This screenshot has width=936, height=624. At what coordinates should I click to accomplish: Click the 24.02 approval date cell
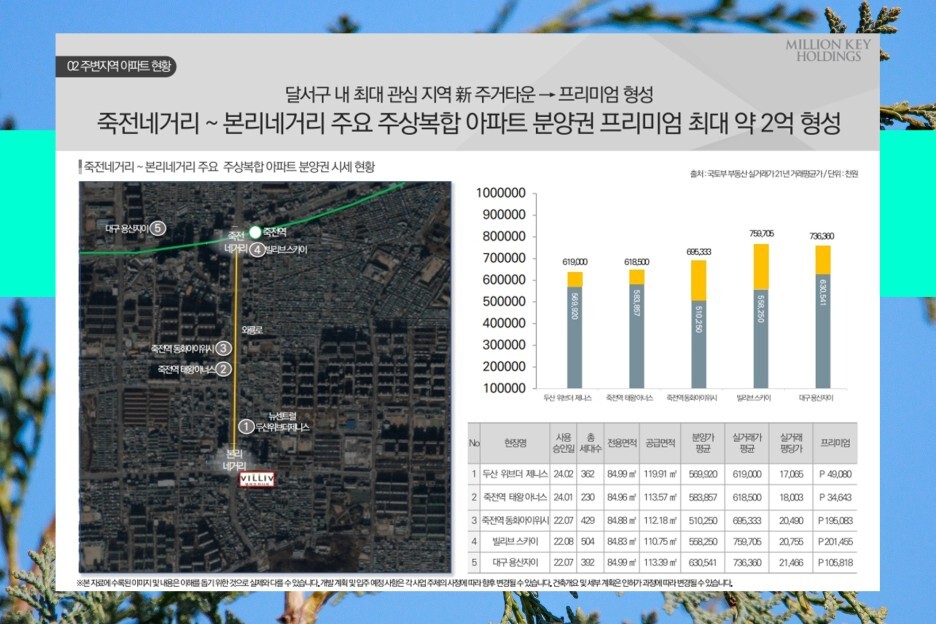click(563, 474)
